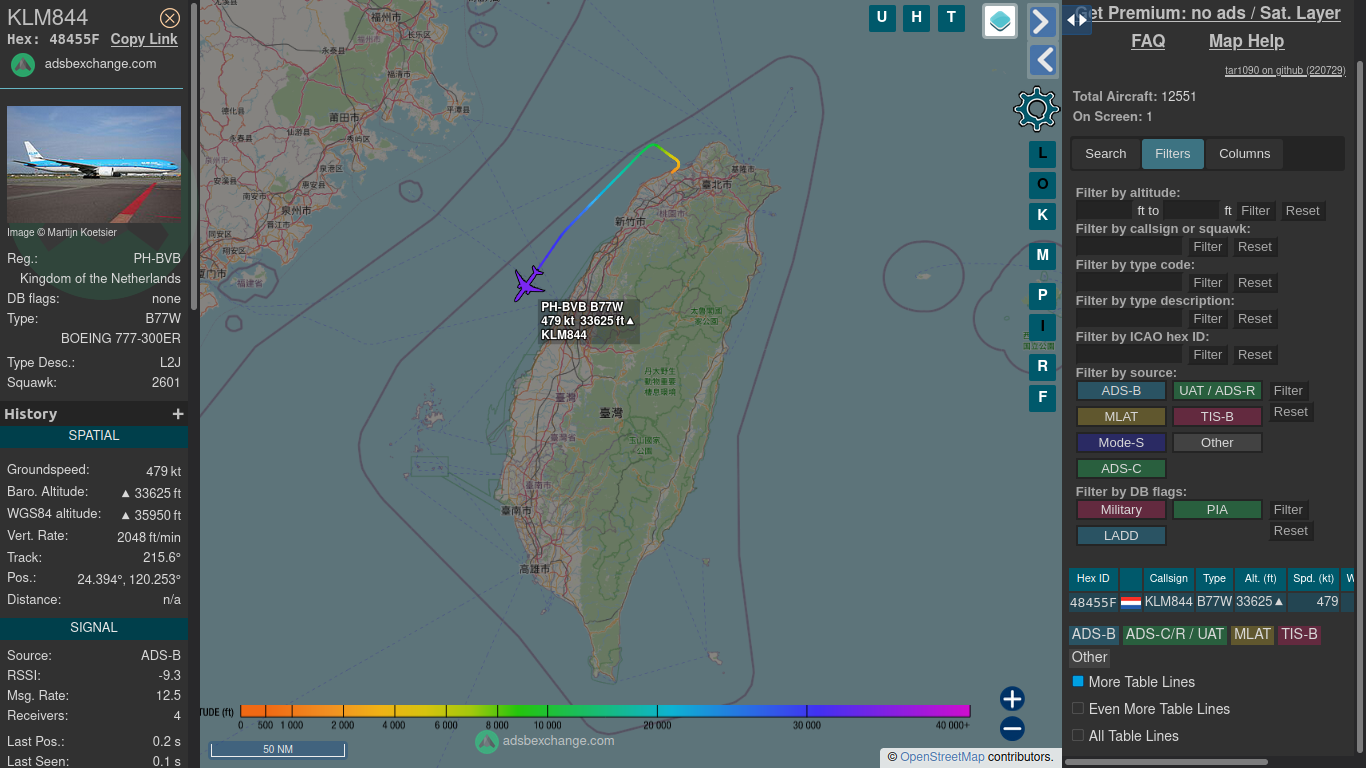The image size is (1366, 768).
Task: Click the R map option button
Action: tap(1042, 367)
